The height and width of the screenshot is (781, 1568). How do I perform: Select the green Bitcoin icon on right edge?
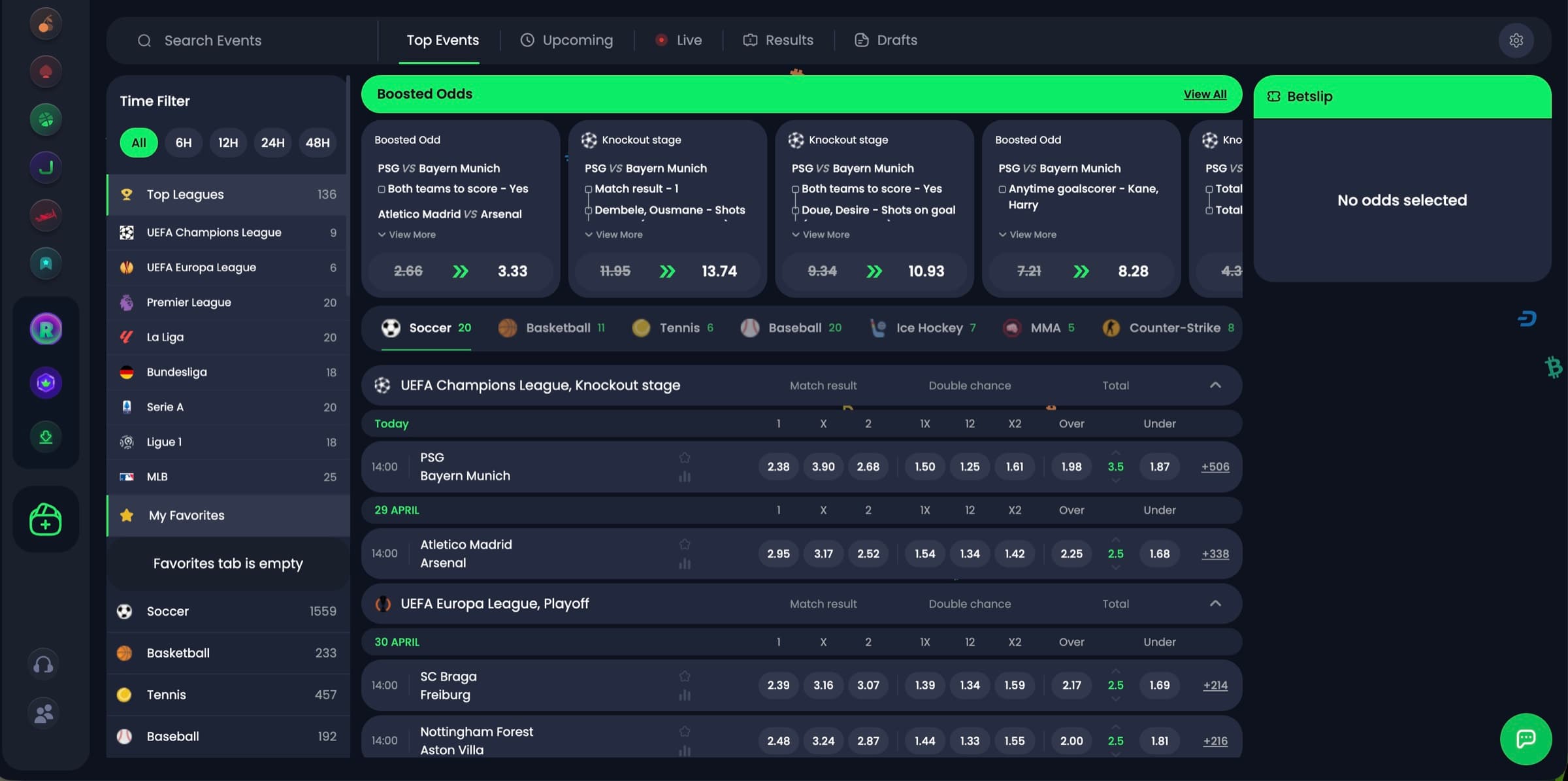tap(1554, 367)
